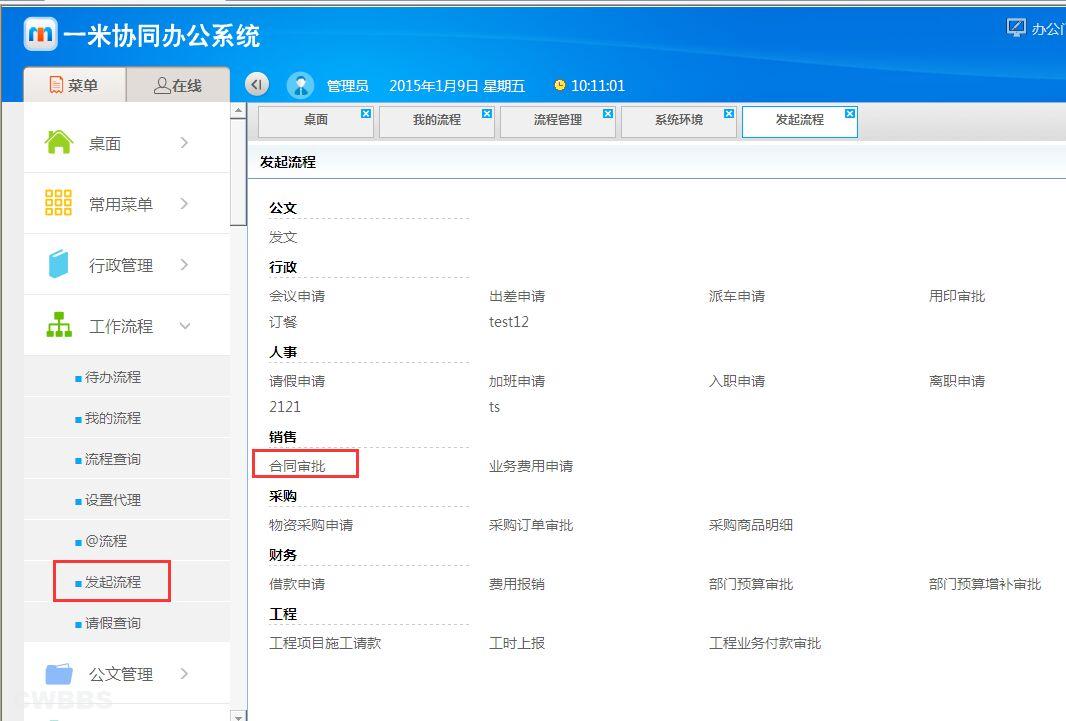Start the 发文 workflow

[x=283, y=237]
